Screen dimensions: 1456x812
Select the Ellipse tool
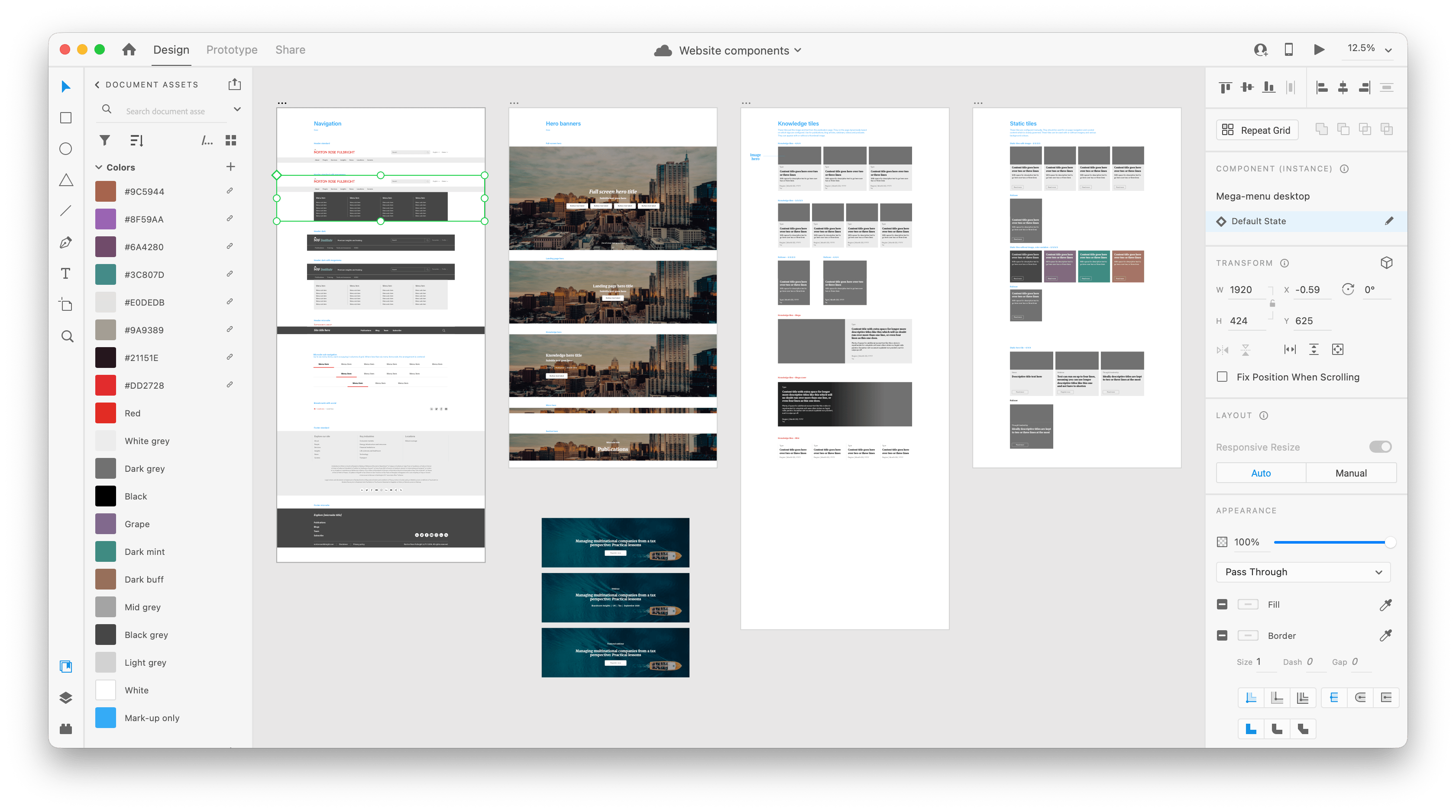pos(65,148)
